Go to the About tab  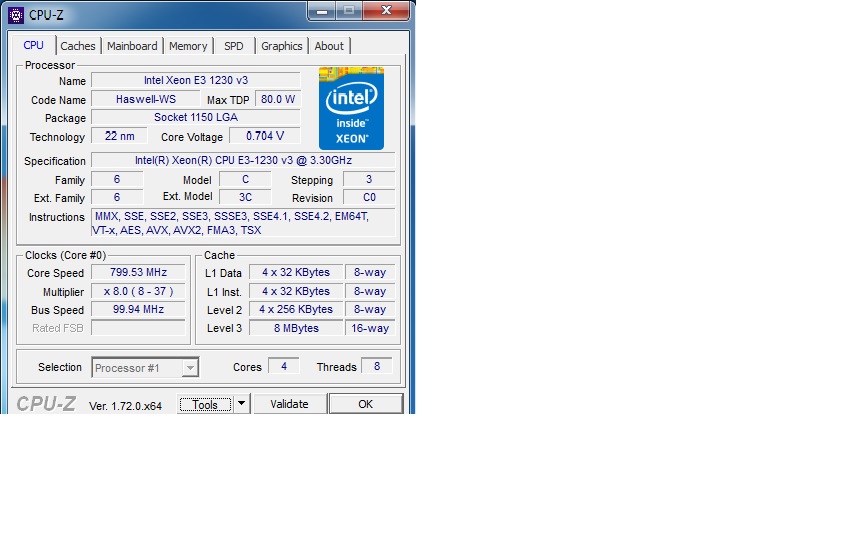pos(329,46)
